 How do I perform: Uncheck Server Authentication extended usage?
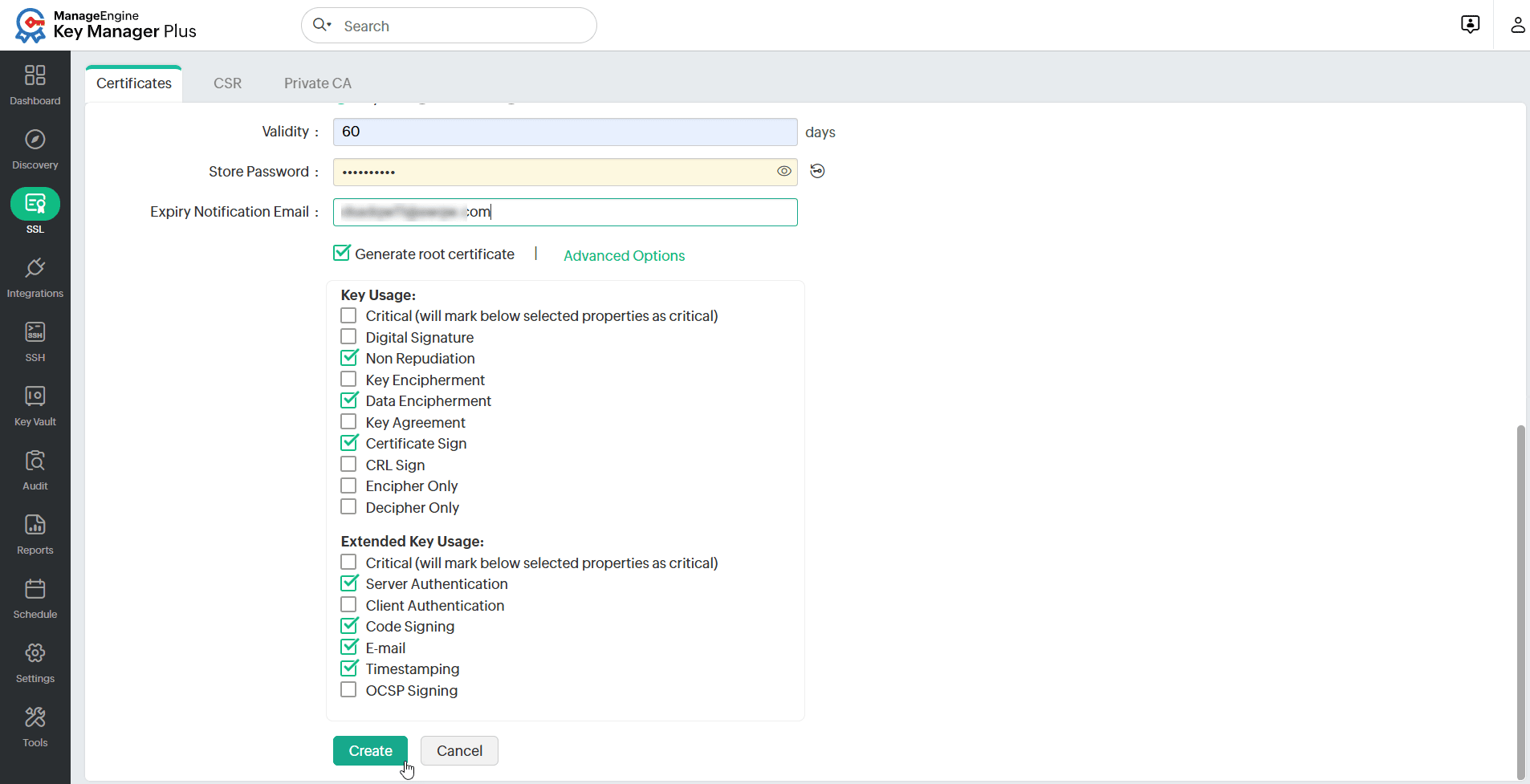point(348,583)
